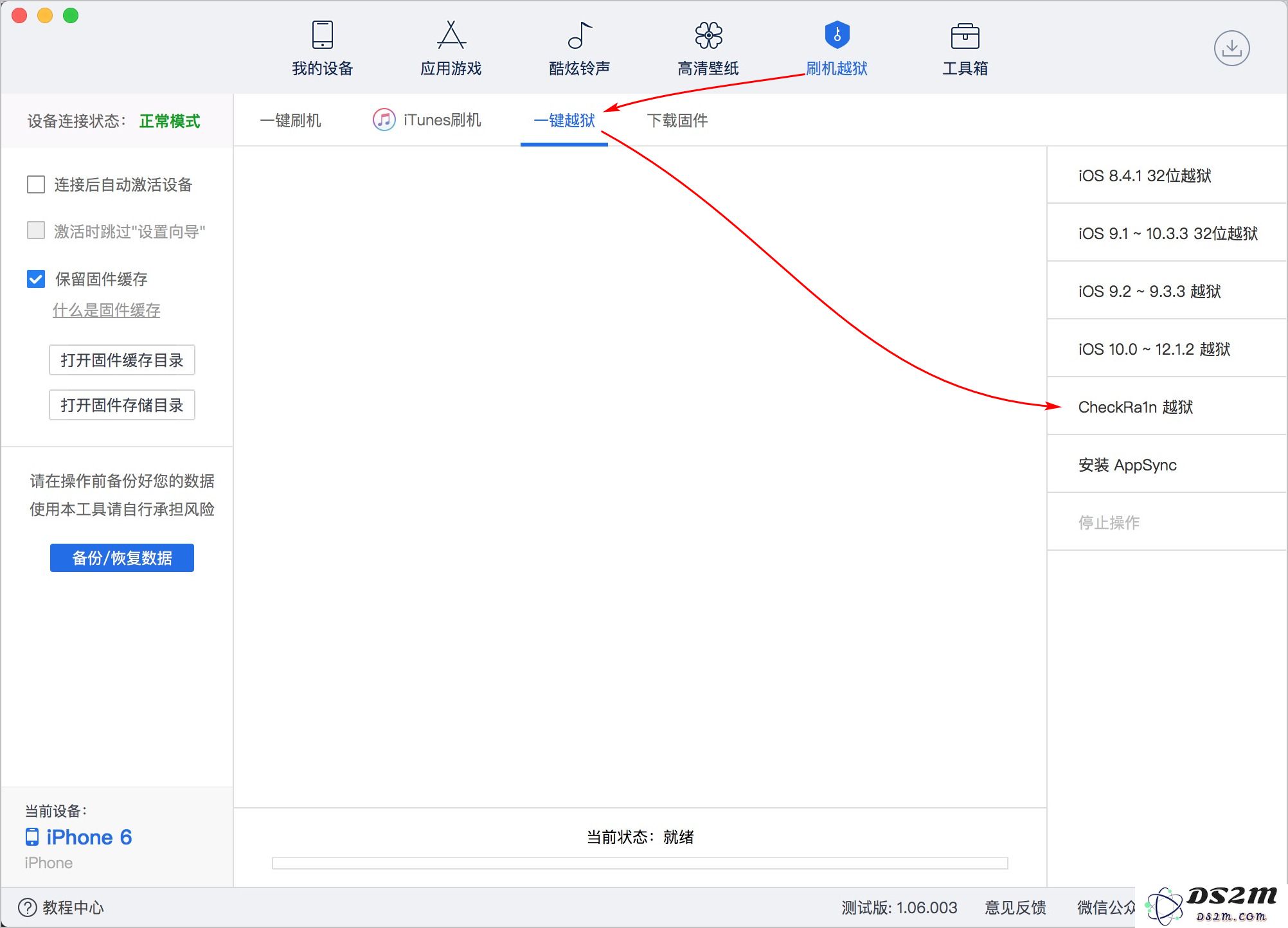Click the 教程中心 question mark icon

coord(28,907)
